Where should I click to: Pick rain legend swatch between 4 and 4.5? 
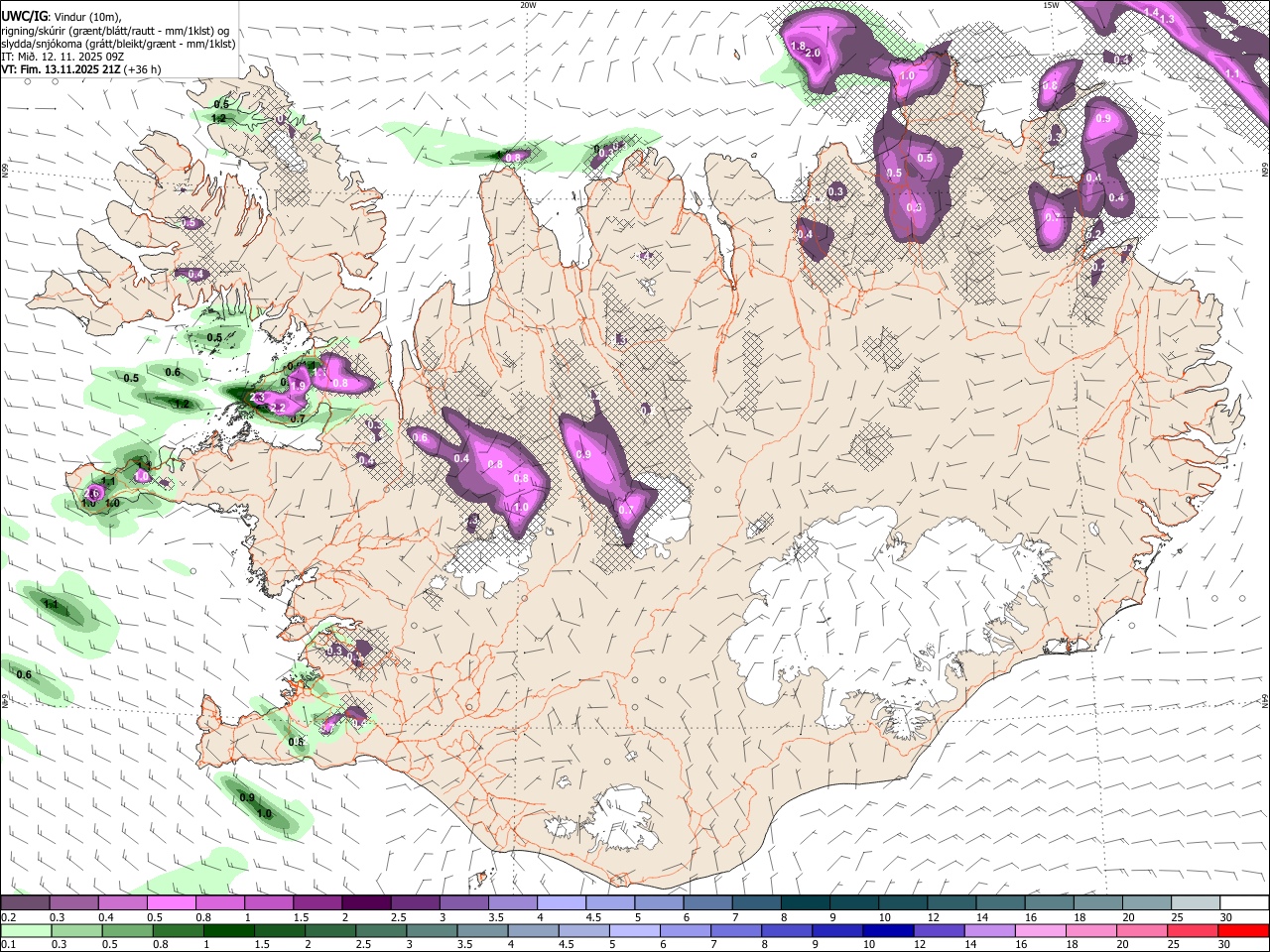click(x=534, y=930)
